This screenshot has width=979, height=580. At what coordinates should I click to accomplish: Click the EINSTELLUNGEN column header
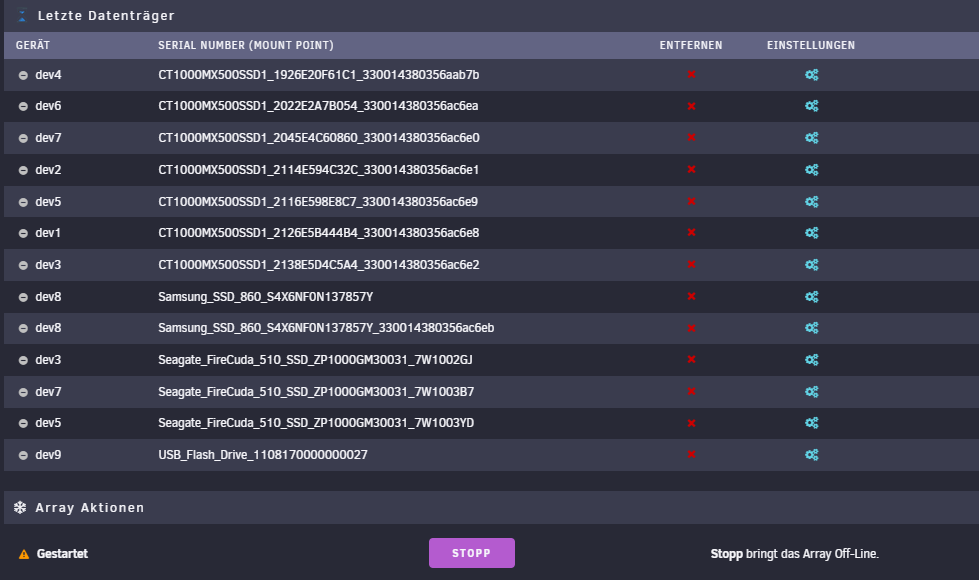pyautogui.click(x=811, y=45)
